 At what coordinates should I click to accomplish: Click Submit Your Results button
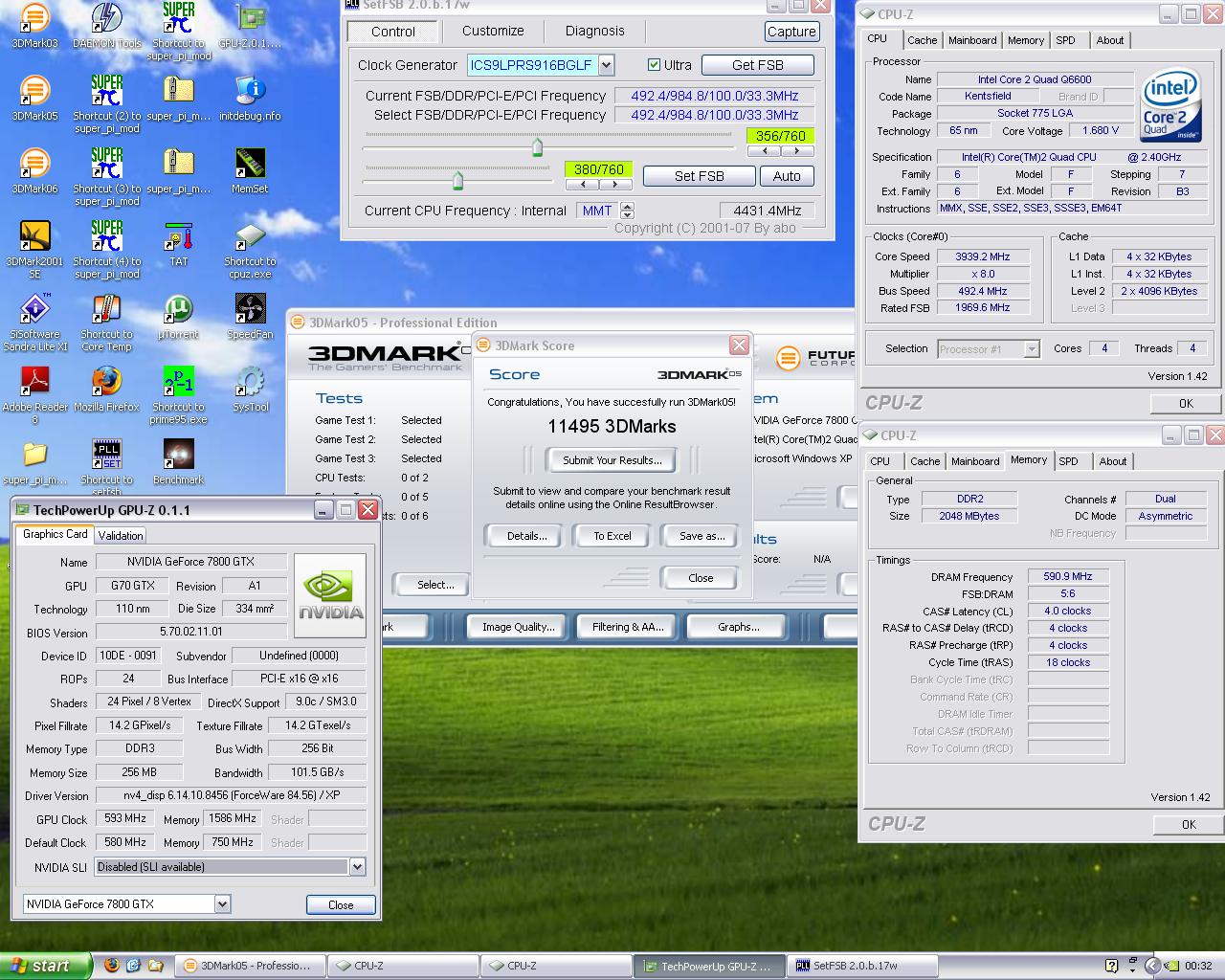click(x=612, y=460)
